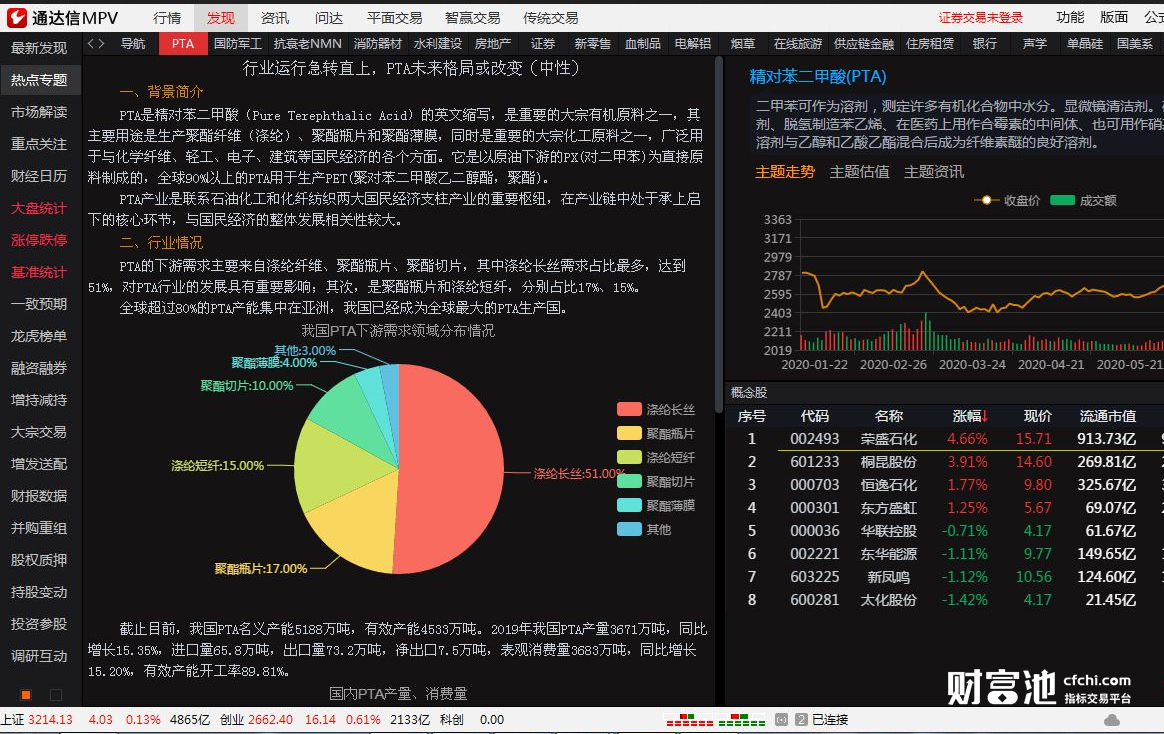Switch to 在线旅游 tab
Viewport: 1164px width, 734px height.
click(797, 44)
